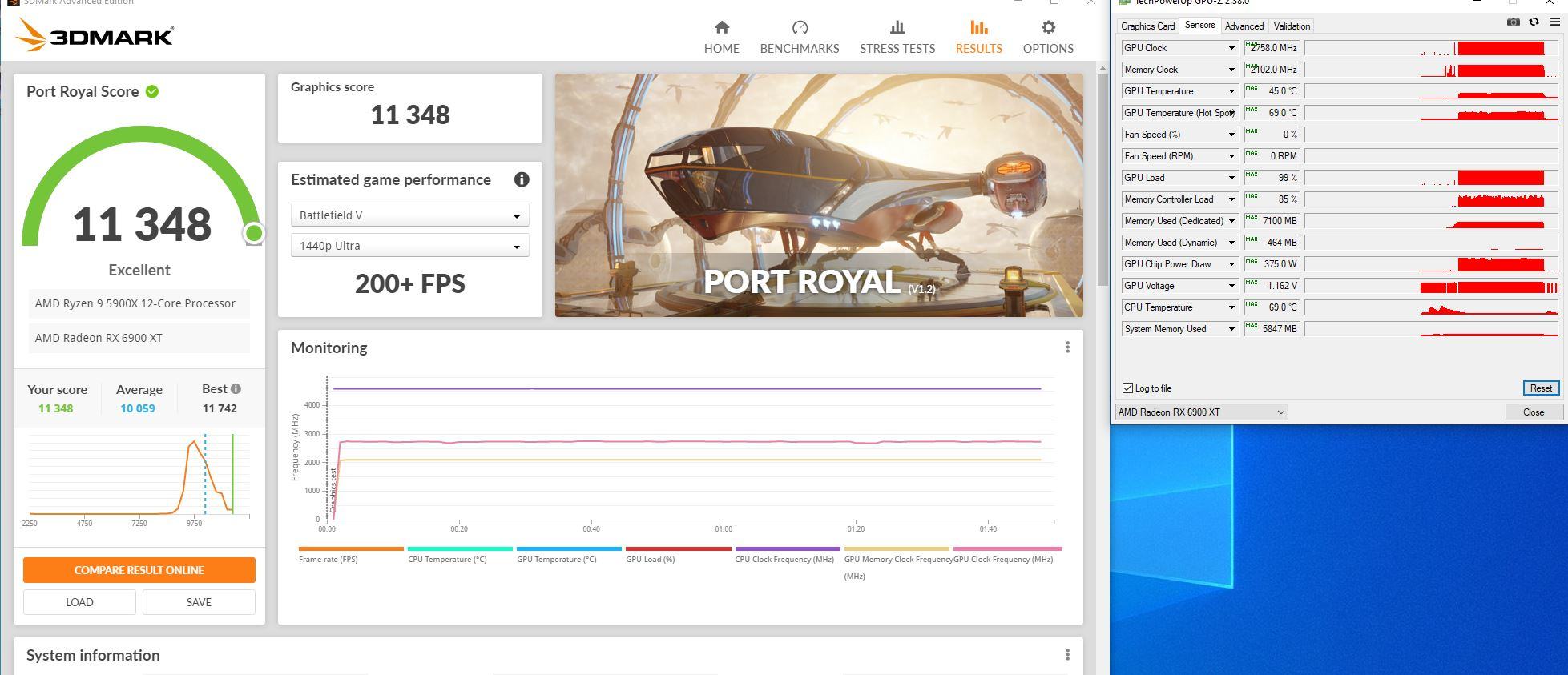Image resolution: width=1568 pixels, height=675 pixels.
Task: Switch to the Validation tab in GPU-Z
Action: tap(1292, 26)
